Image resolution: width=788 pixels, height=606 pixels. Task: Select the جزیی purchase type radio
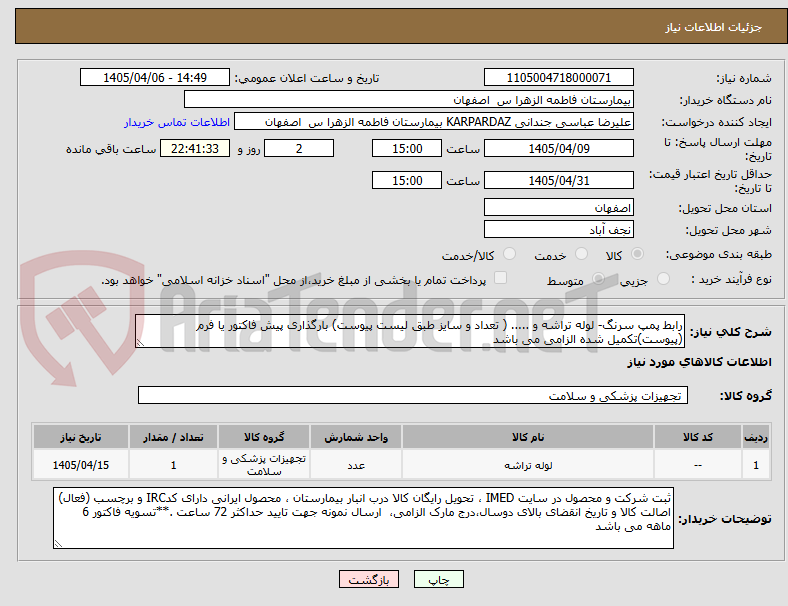pos(663,279)
